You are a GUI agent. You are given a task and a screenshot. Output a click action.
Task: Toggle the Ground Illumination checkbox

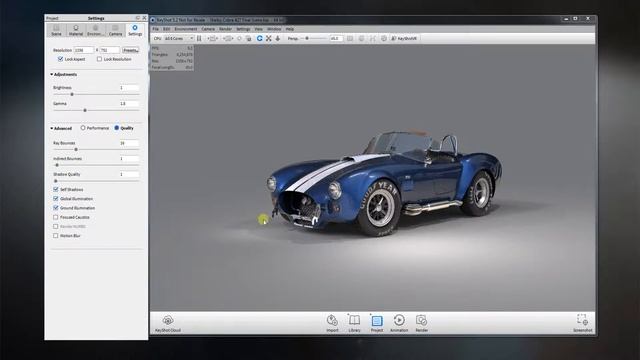(56, 208)
